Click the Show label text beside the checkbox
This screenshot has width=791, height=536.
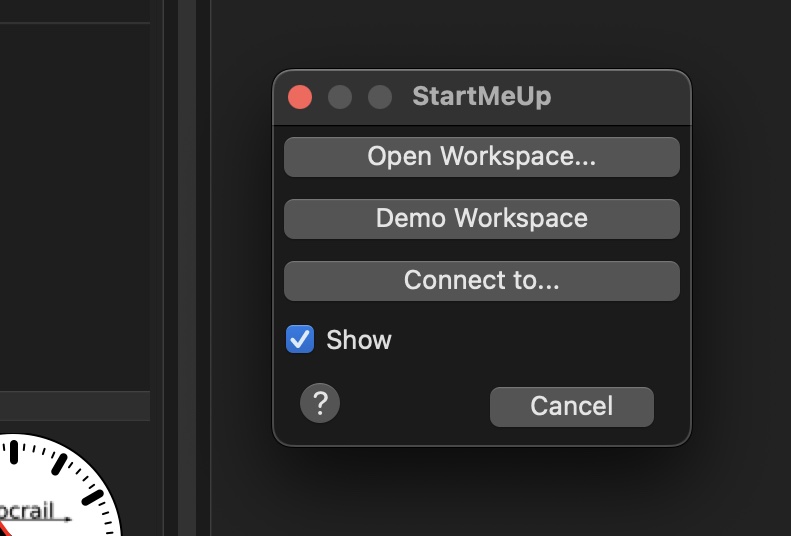click(x=359, y=340)
